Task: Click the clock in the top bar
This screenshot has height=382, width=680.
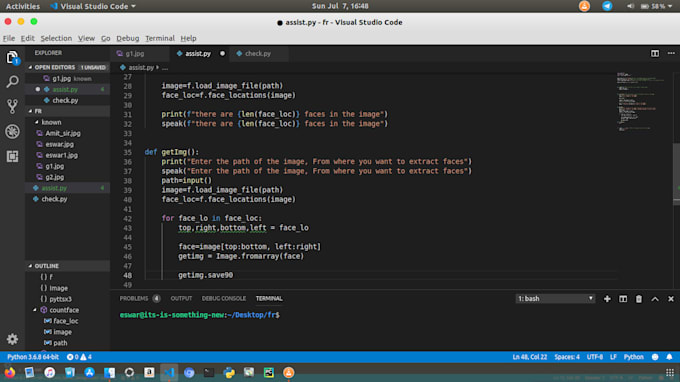Action: click(x=340, y=6)
